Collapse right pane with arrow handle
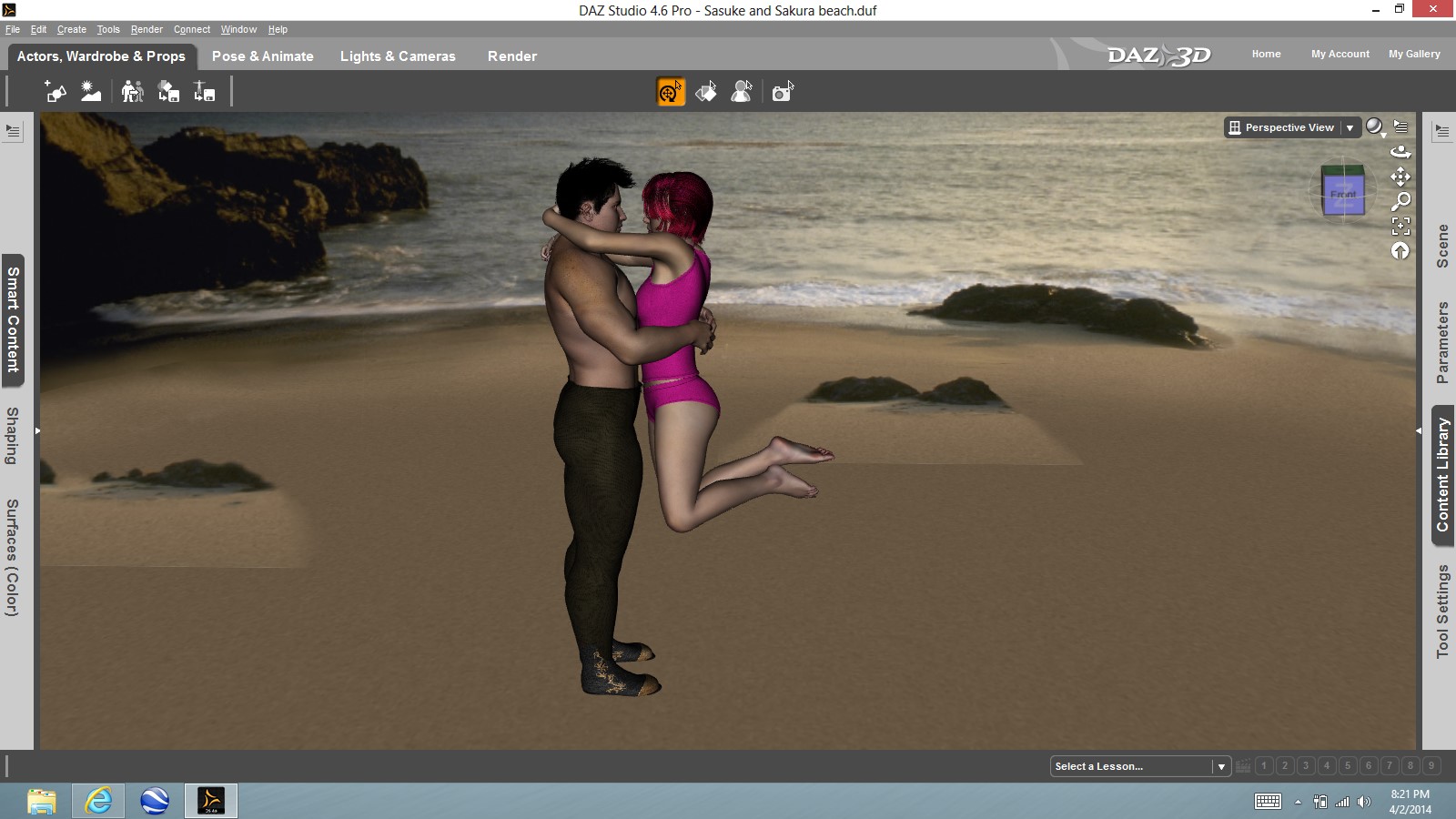1456x819 pixels. coord(1419,430)
